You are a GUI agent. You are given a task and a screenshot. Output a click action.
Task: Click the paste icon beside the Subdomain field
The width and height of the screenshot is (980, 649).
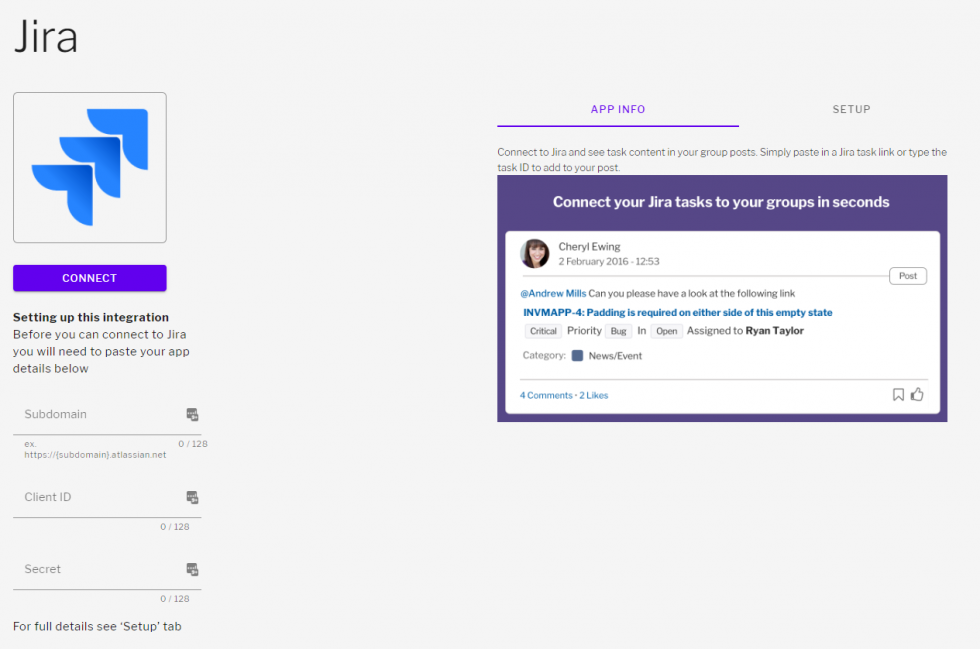[x=191, y=414]
